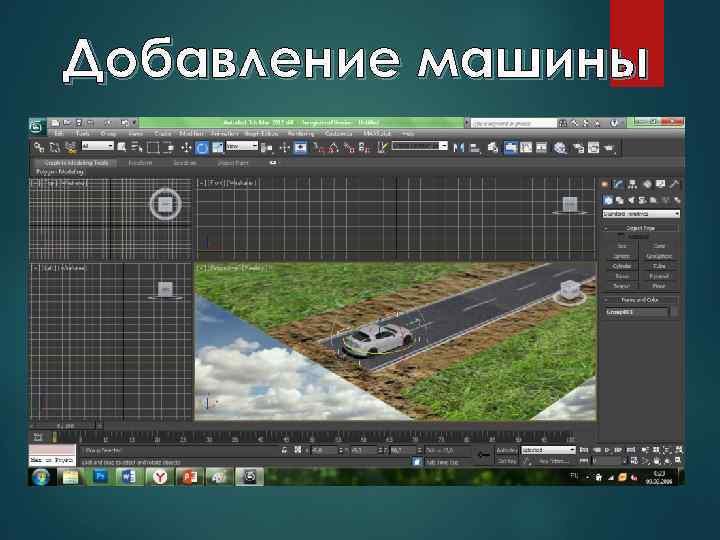Viewport: 720px width, 540px height.
Task: Open the Rendering menu
Action: 301,134
